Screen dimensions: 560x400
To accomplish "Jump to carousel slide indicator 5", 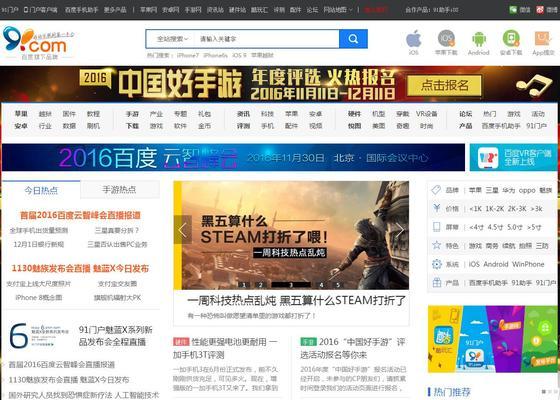I will tap(338, 285).
